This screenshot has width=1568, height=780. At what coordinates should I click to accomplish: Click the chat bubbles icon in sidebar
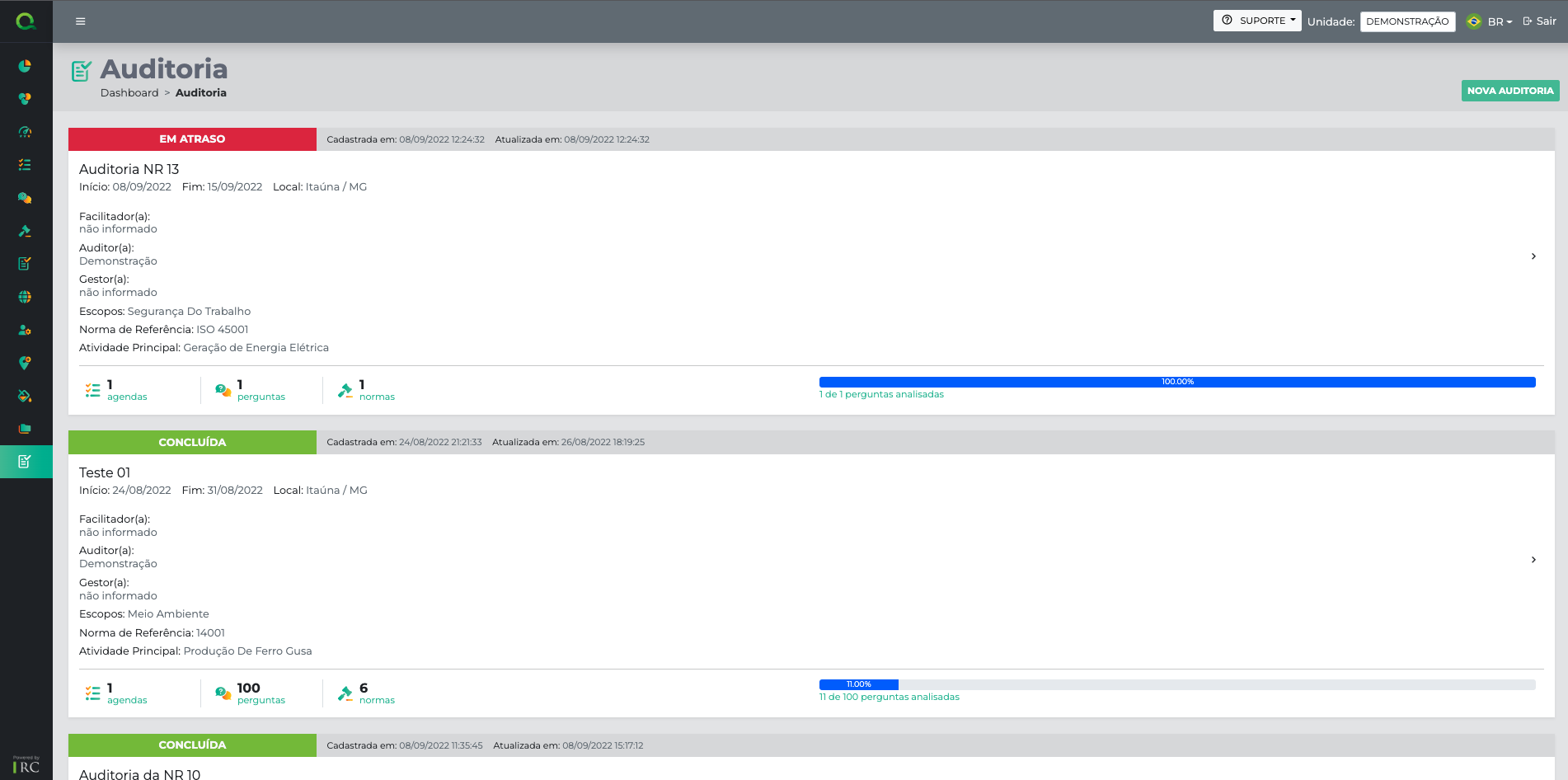[25, 198]
